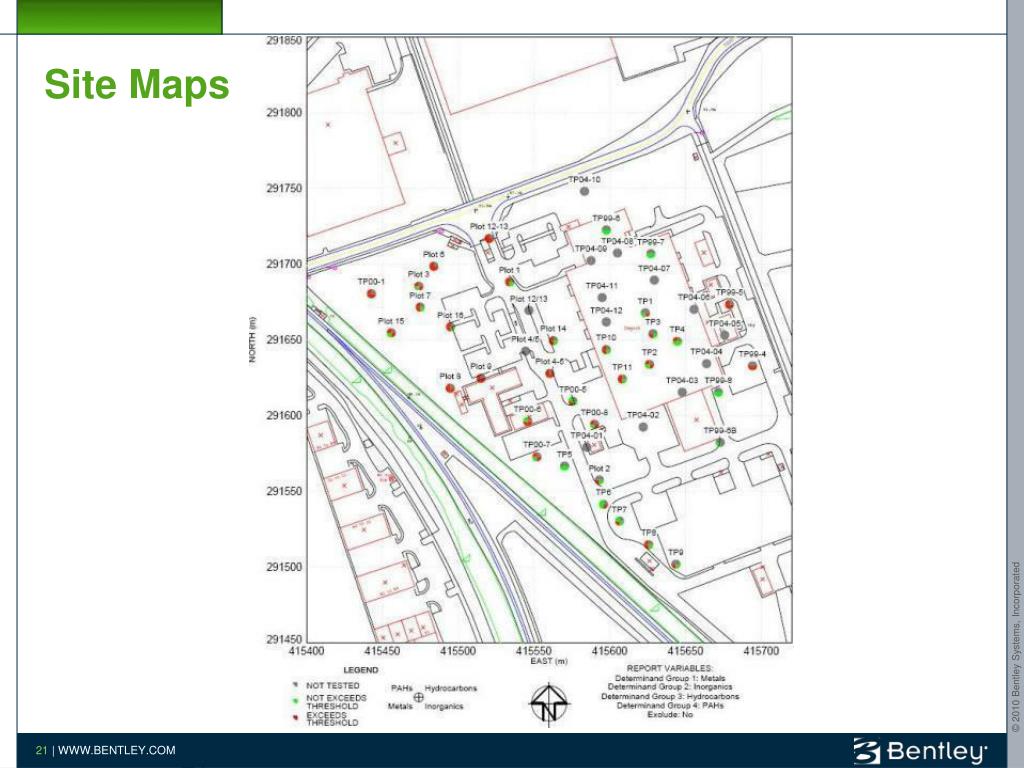Click the grey TP04-07 marker
1024x768 pixels.
coord(654,280)
